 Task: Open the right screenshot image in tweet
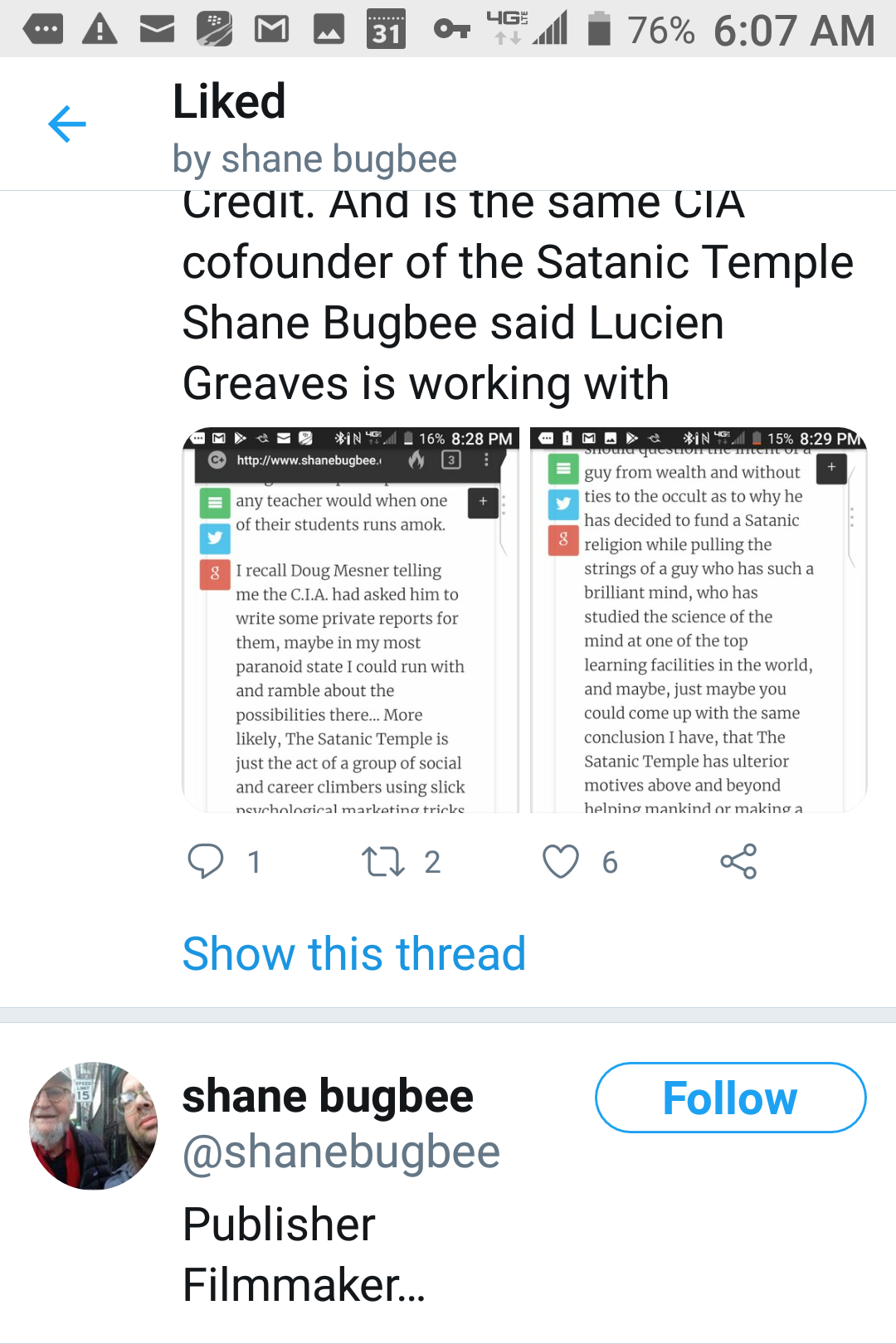699,620
